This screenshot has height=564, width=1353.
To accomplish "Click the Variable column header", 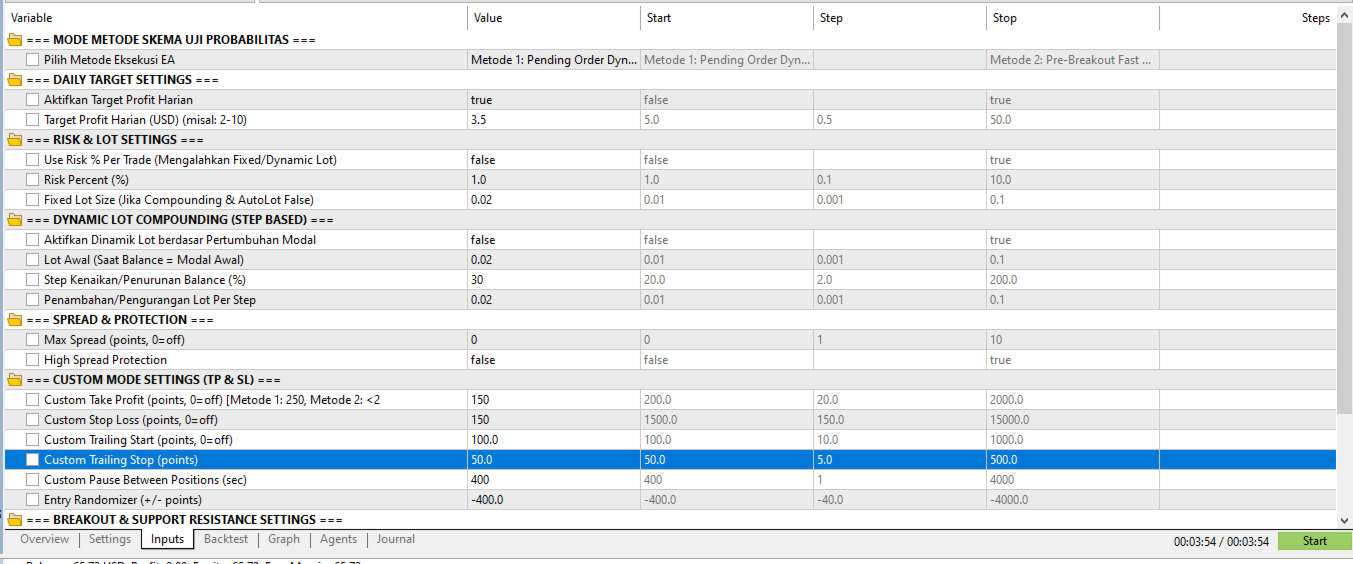I will [x=236, y=18].
